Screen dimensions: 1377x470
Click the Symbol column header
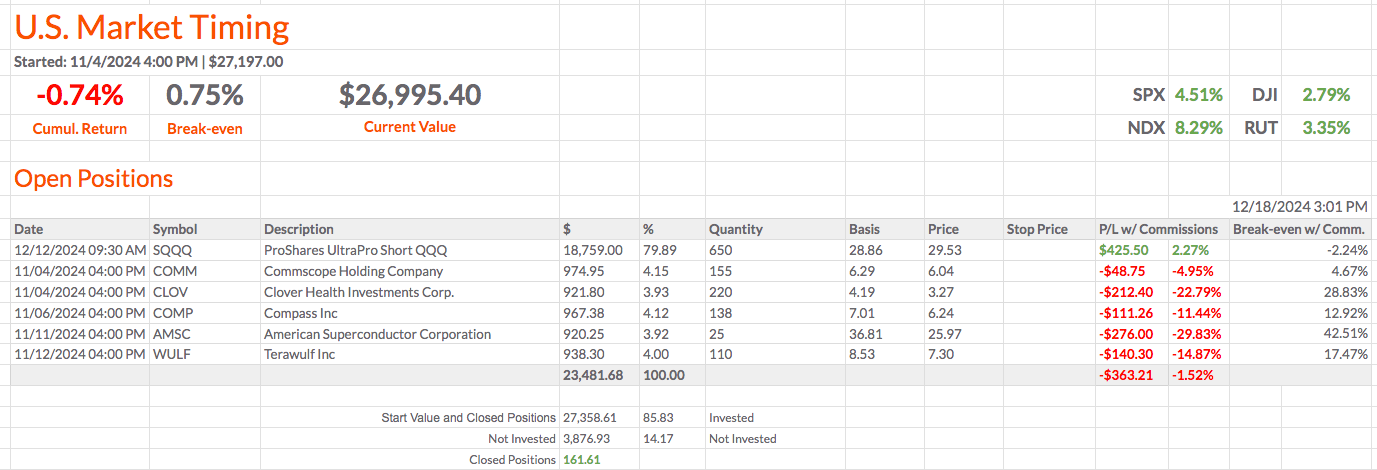175,229
